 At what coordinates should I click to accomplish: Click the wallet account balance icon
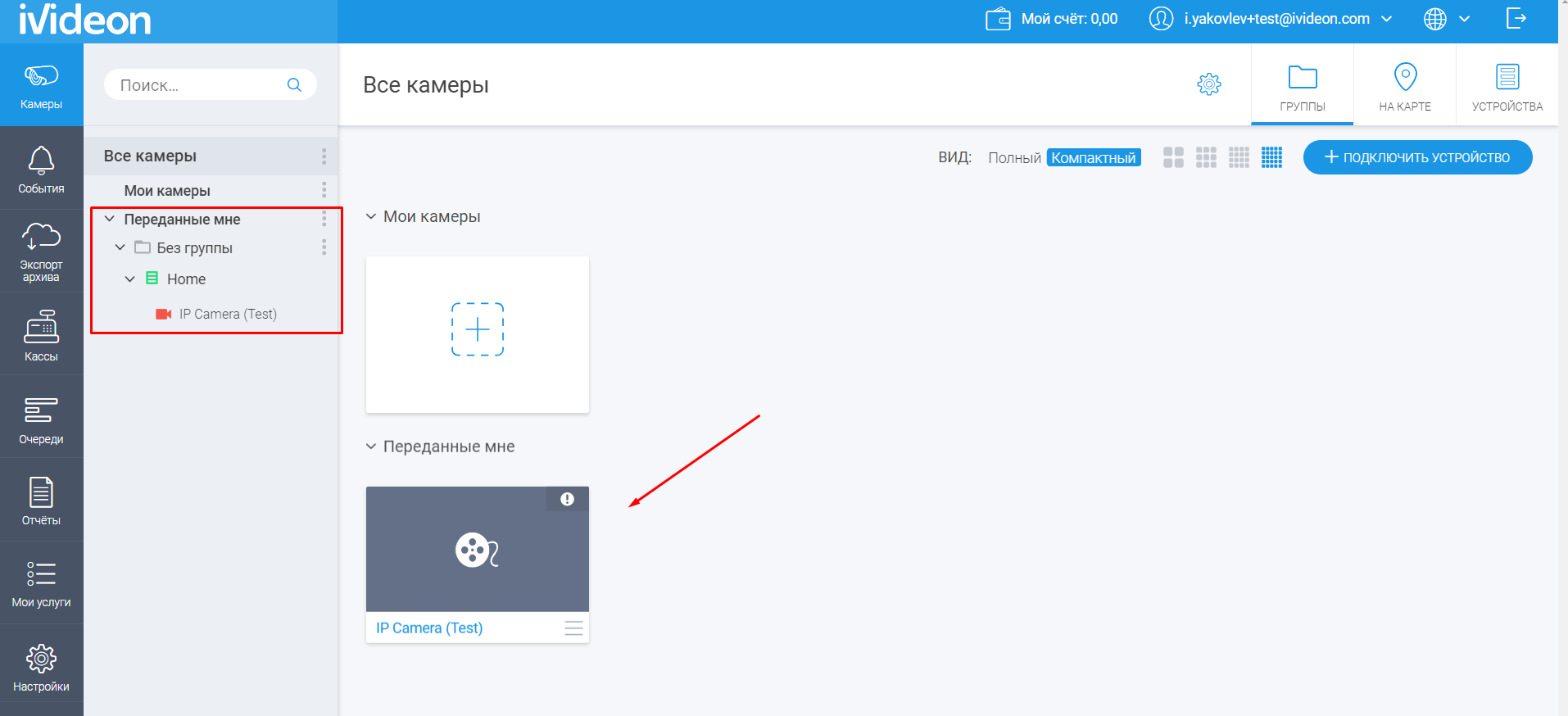click(x=998, y=19)
